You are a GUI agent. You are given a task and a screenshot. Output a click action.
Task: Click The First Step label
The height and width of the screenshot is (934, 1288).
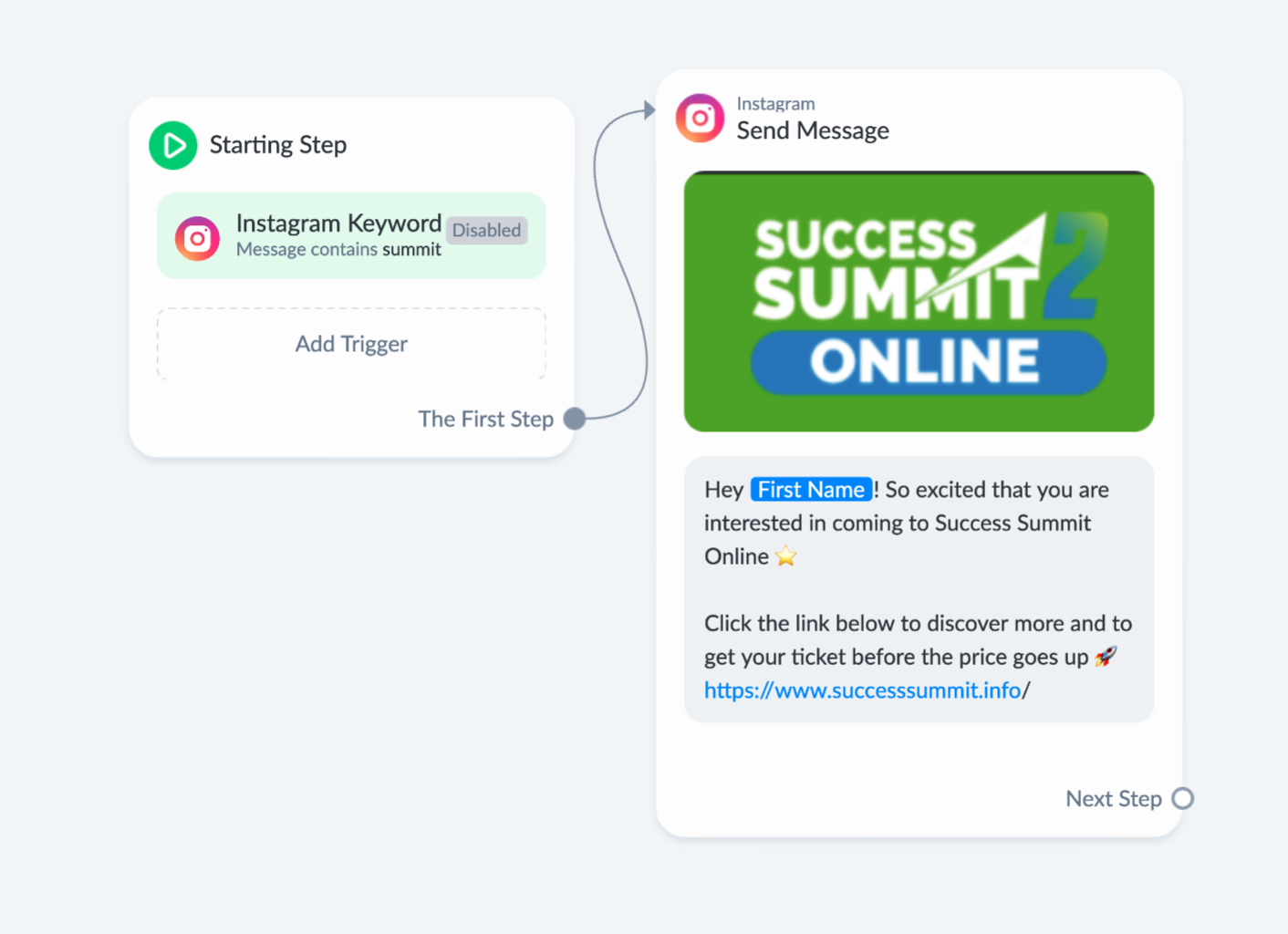(486, 419)
